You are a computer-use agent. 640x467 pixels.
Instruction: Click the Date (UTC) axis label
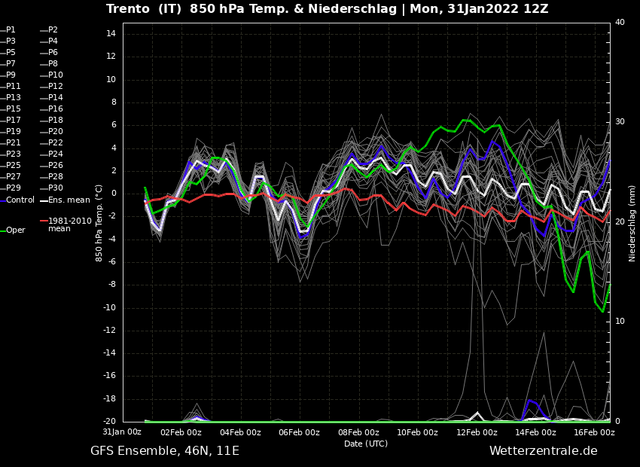pos(366,444)
